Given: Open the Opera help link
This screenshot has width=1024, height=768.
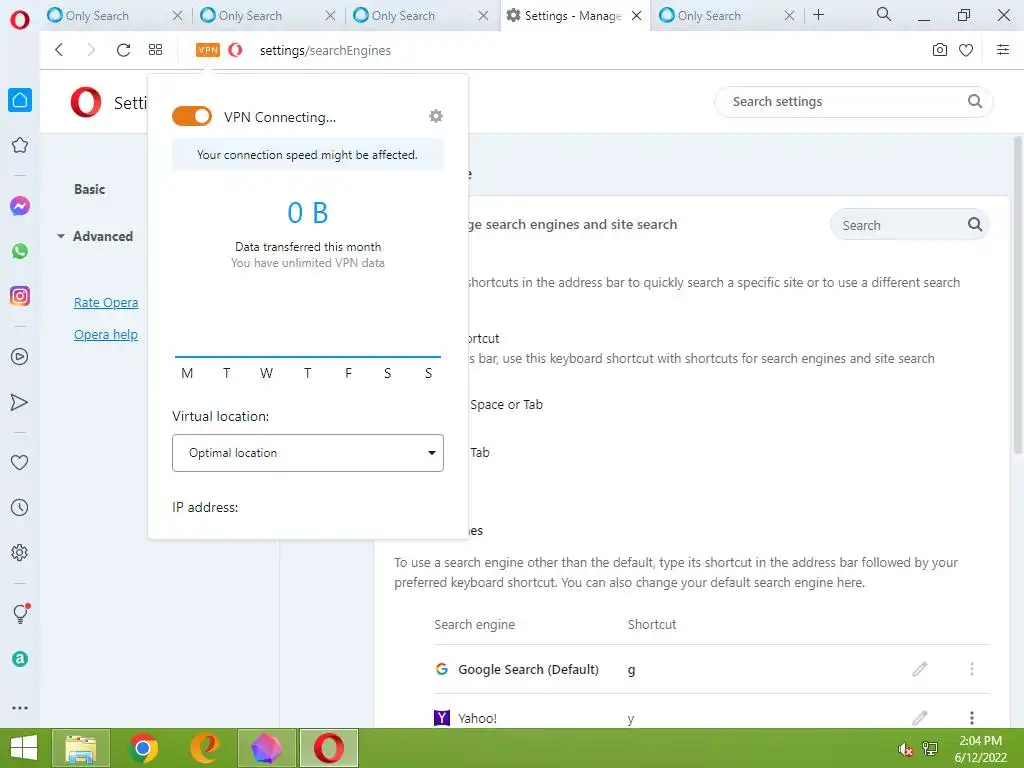Looking at the screenshot, I should [106, 334].
